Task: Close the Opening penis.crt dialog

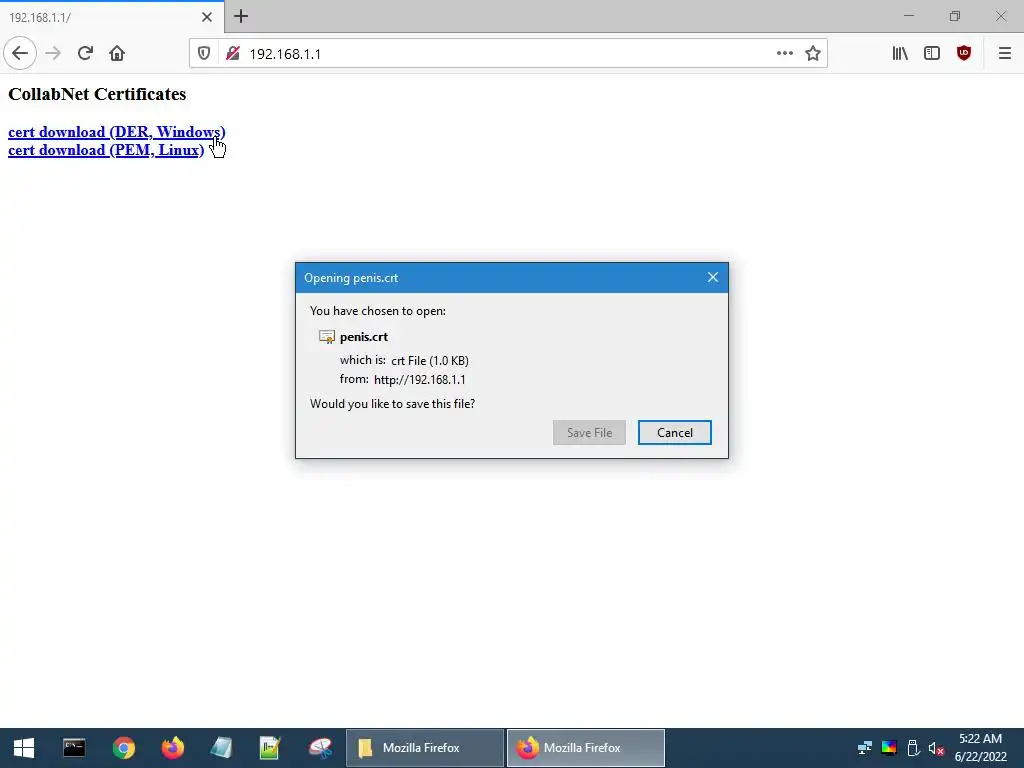Action: click(712, 278)
